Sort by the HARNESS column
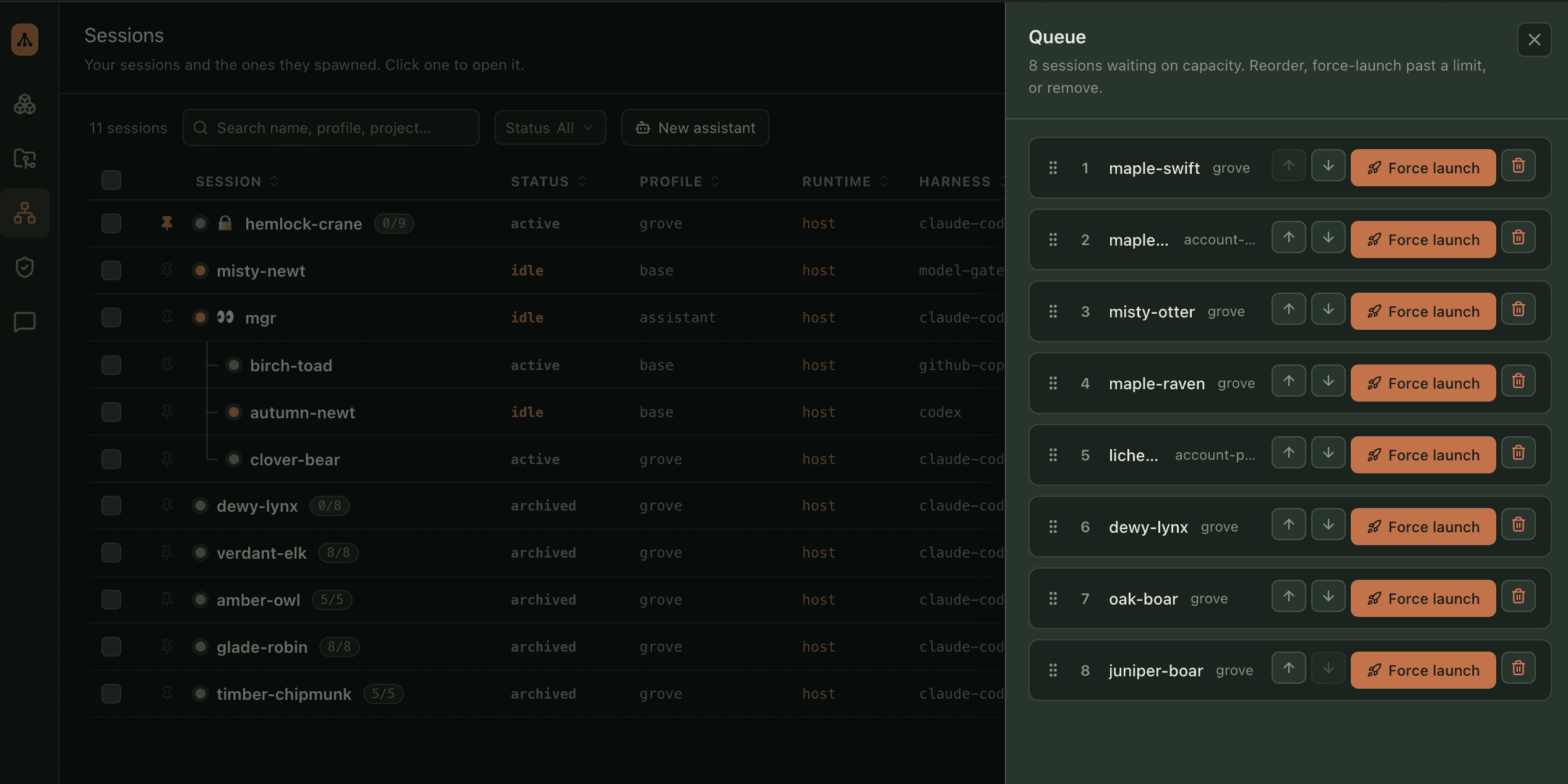Image resolution: width=1568 pixels, height=784 pixels. pyautogui.click(x=962, y=181)
